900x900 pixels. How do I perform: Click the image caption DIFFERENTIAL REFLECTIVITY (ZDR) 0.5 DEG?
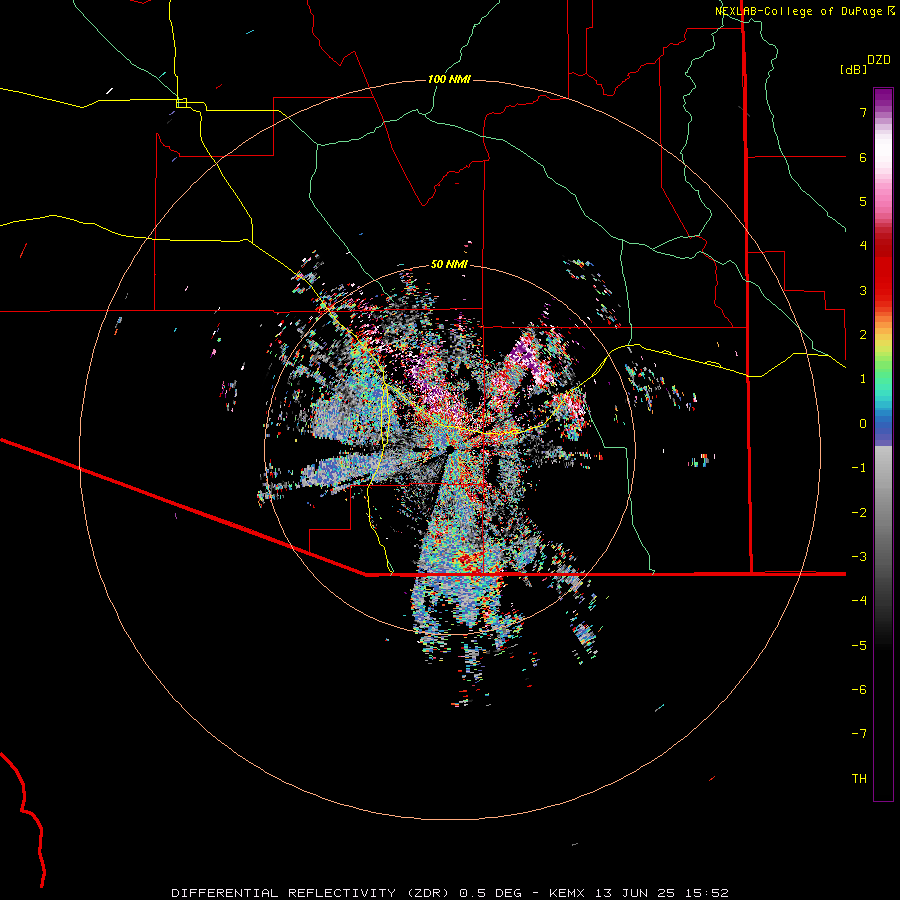coord(346,893)
